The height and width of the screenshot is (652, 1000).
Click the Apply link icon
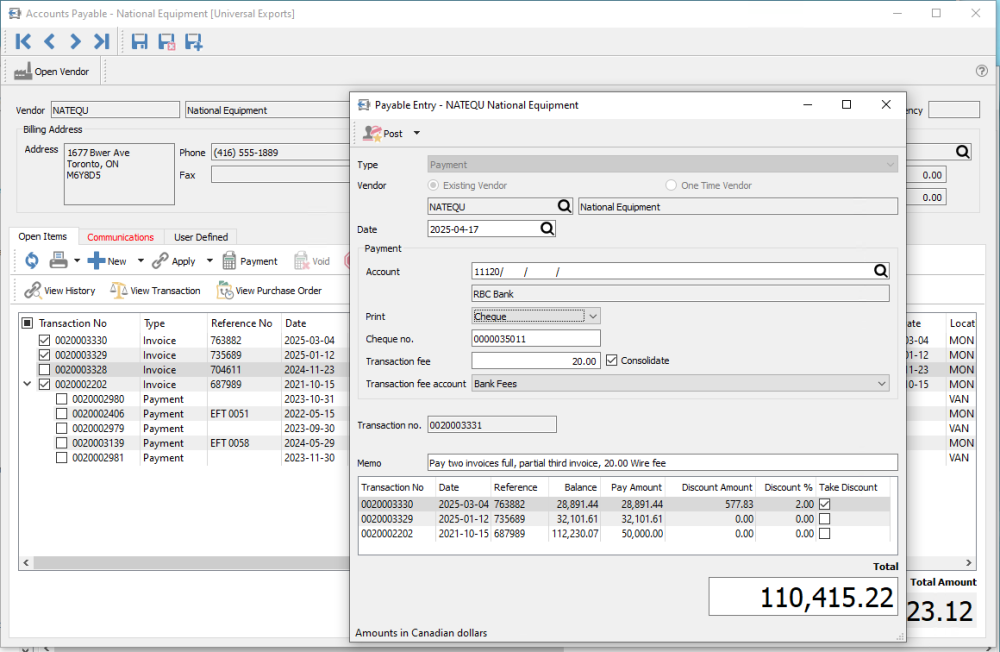coord(160,260)
